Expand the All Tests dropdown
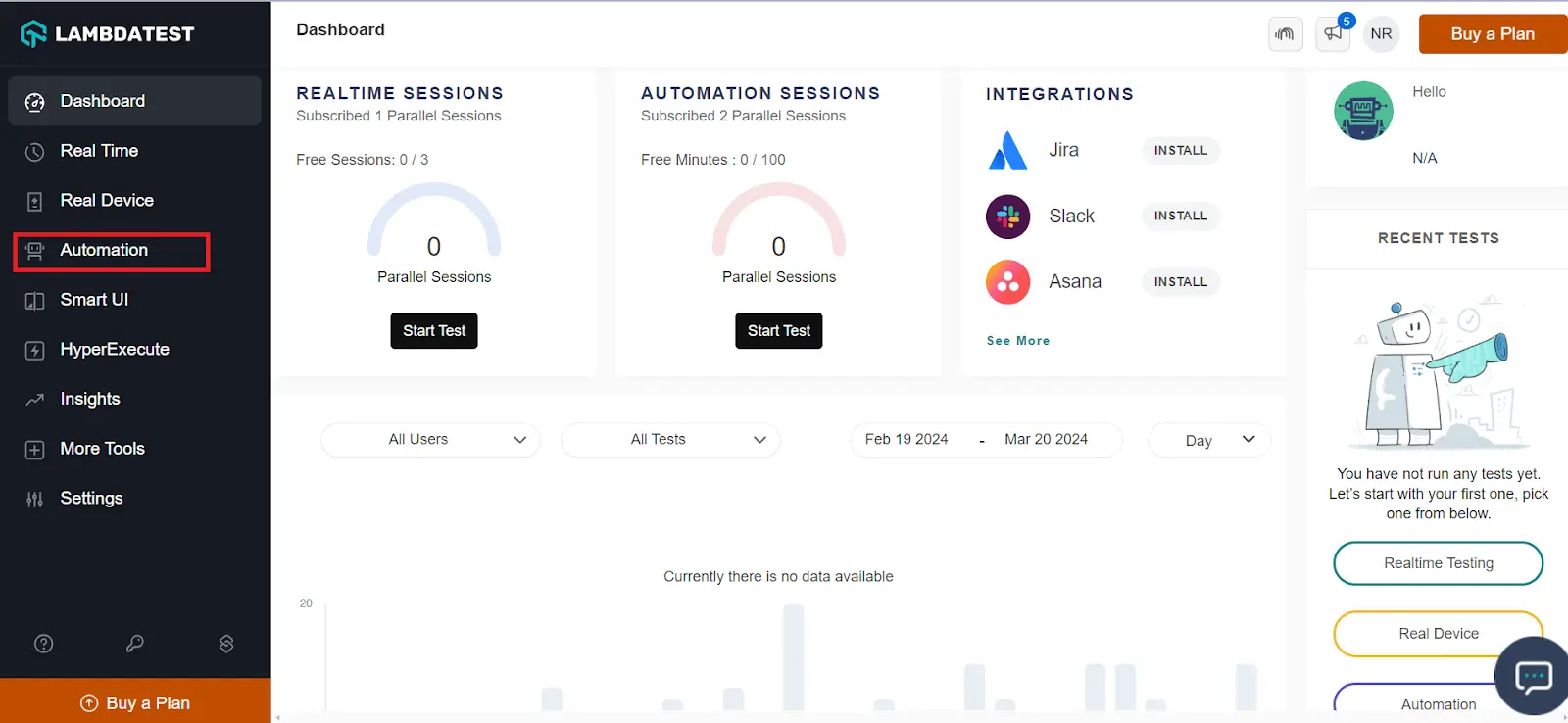The width and height of the screenshot is (1568, 723). tap(670, 440)
